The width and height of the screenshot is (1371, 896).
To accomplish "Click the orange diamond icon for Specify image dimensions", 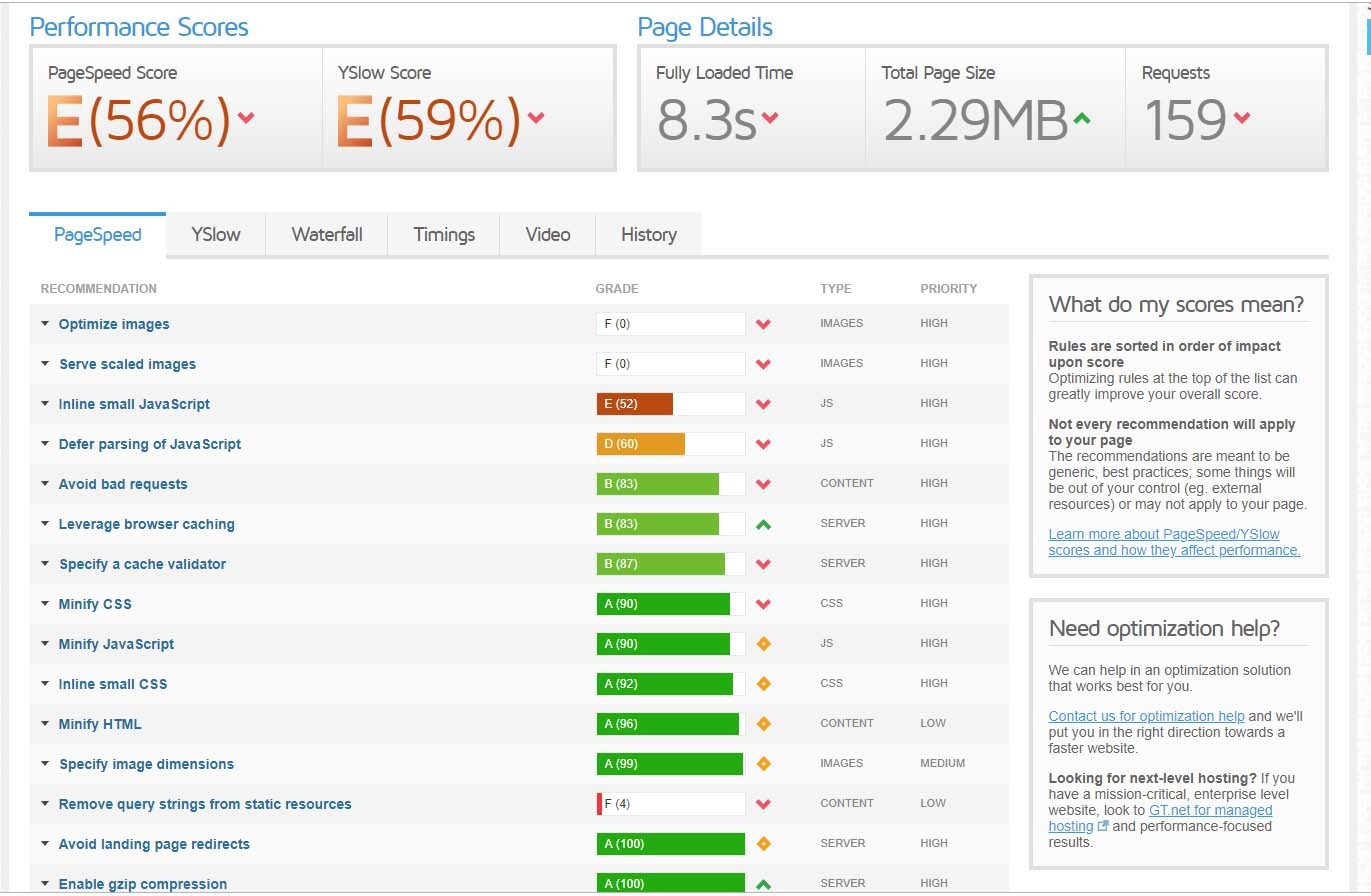I will (763, 764).
